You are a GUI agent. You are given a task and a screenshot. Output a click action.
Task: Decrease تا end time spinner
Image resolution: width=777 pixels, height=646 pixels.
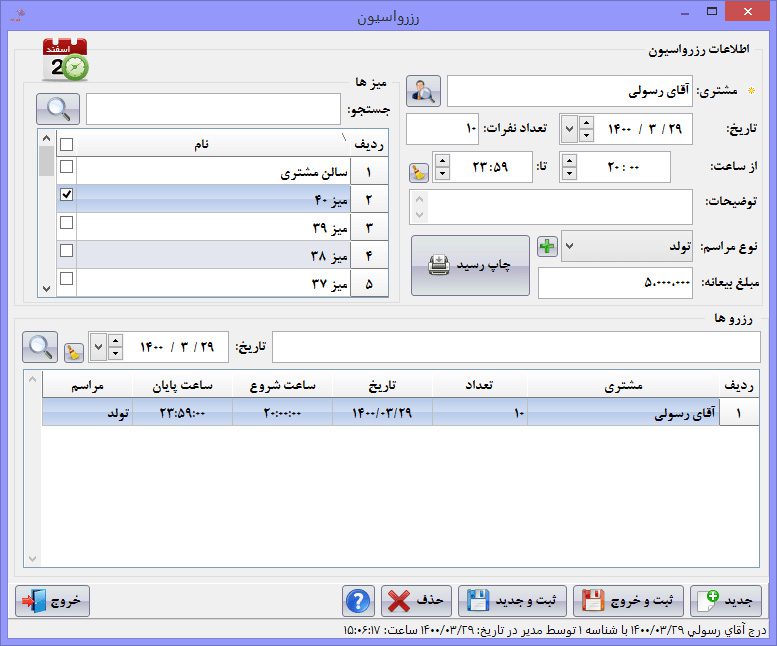click(442, 173)
